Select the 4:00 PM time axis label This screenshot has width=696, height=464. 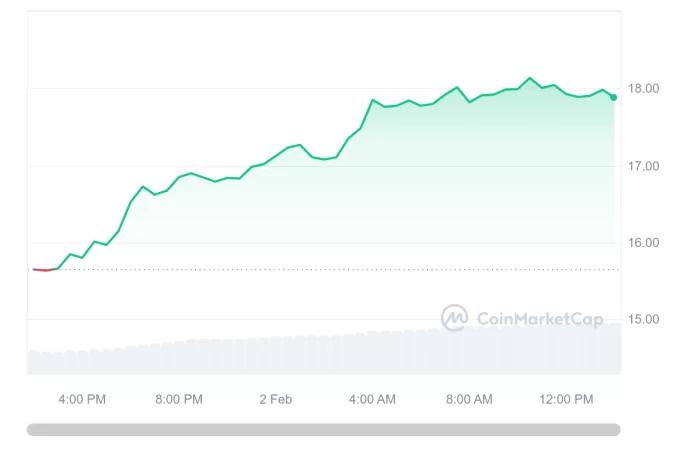(x=82, y=399)
